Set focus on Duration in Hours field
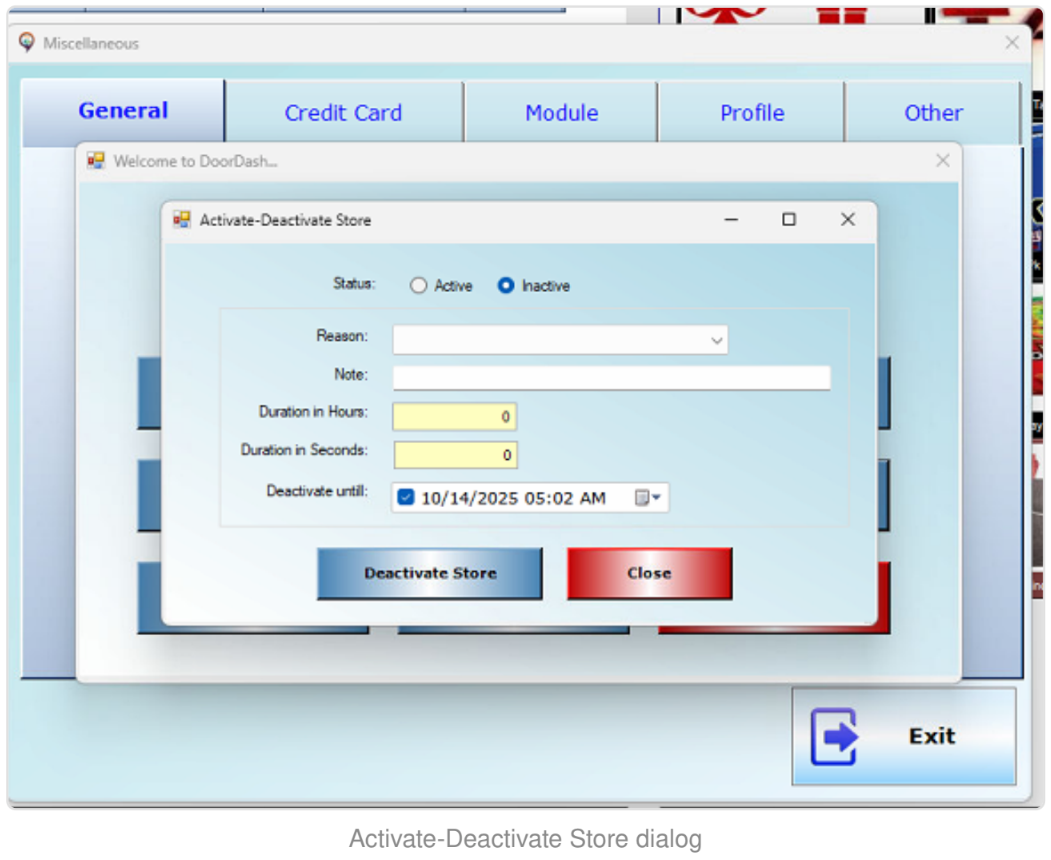1051x860 pixels. pyautogui.click(x=454, y=416)
